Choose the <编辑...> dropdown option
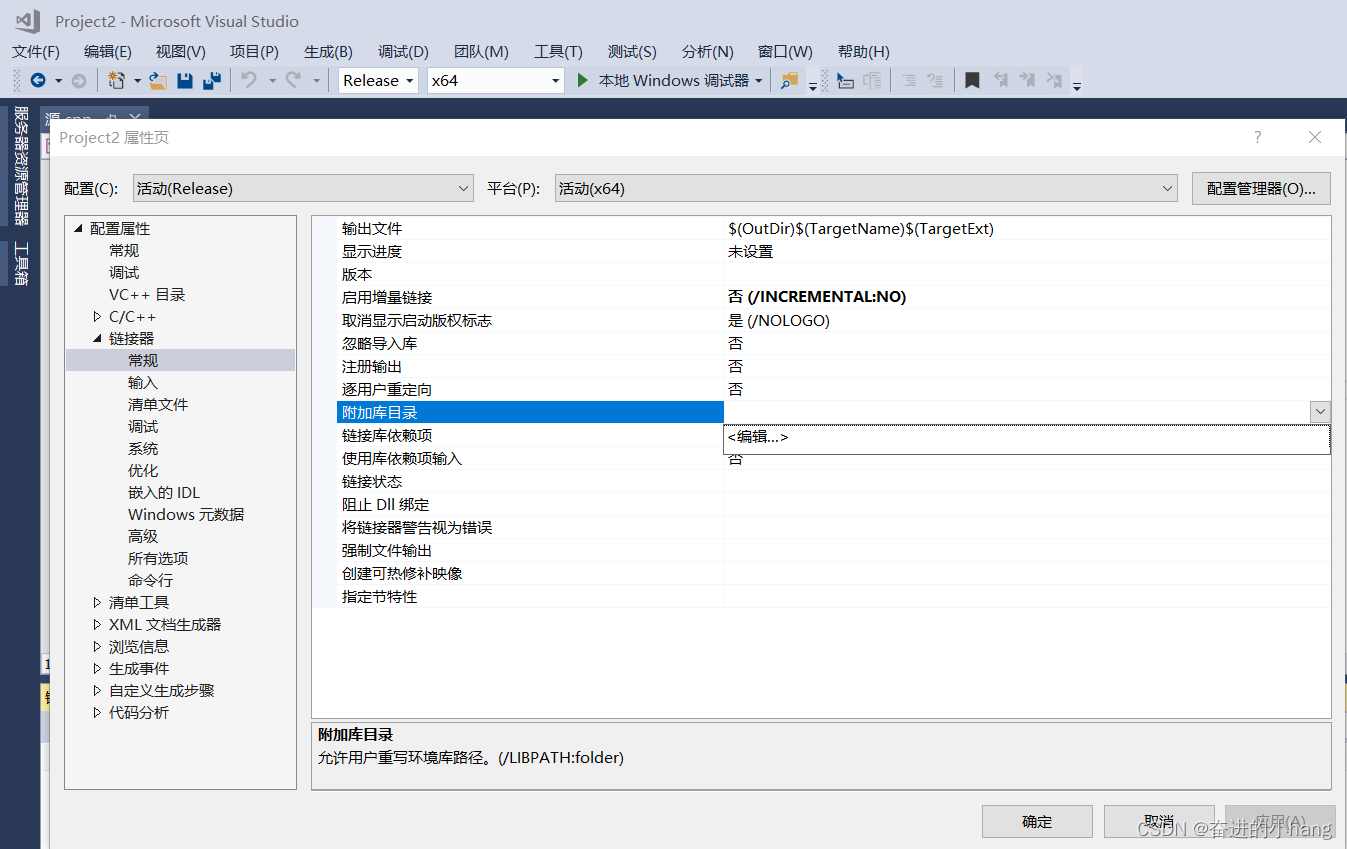This screenshot has height=849, width=1347. pos(1027,437)
